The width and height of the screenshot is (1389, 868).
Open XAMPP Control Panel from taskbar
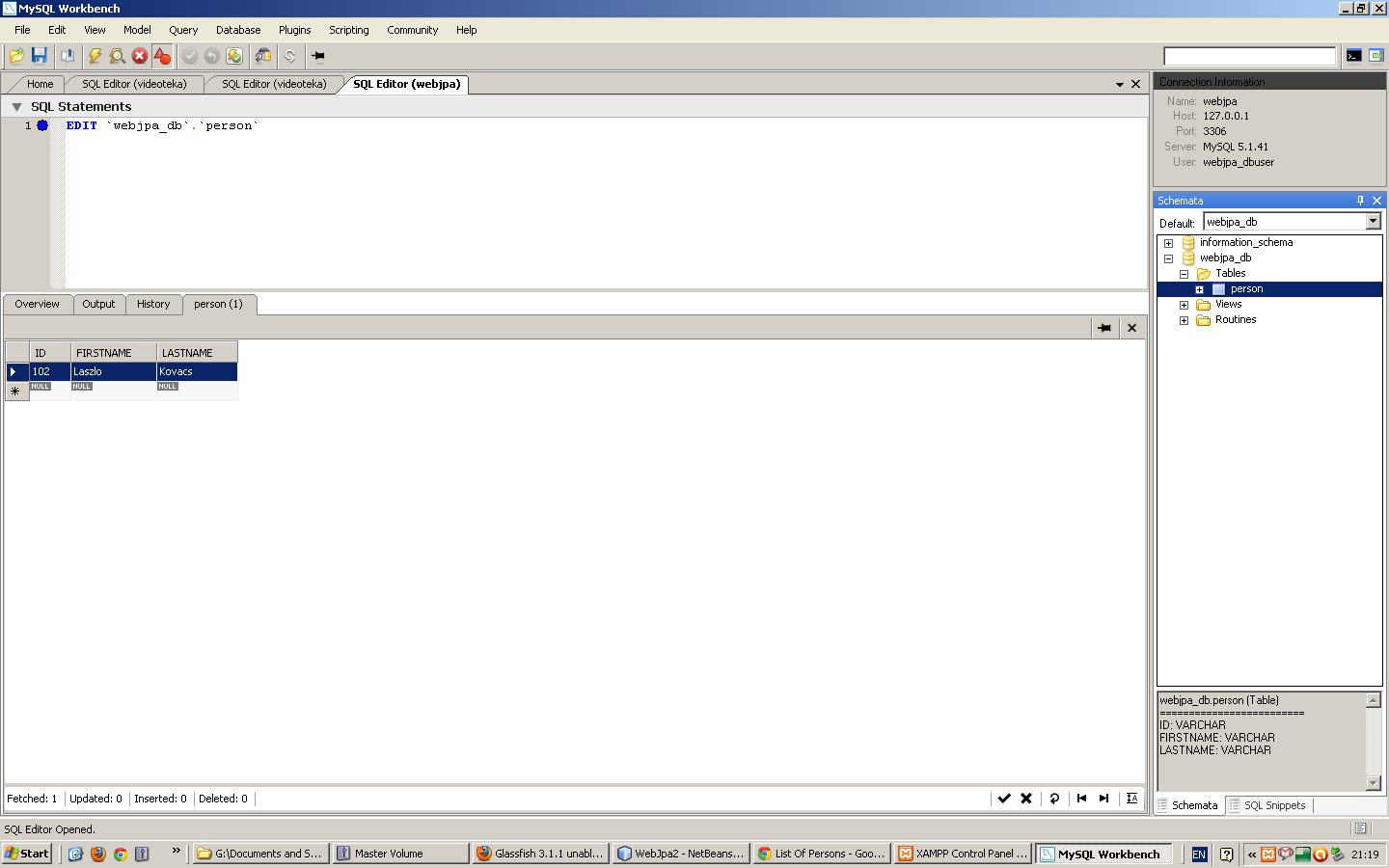(x=963, y=854)
